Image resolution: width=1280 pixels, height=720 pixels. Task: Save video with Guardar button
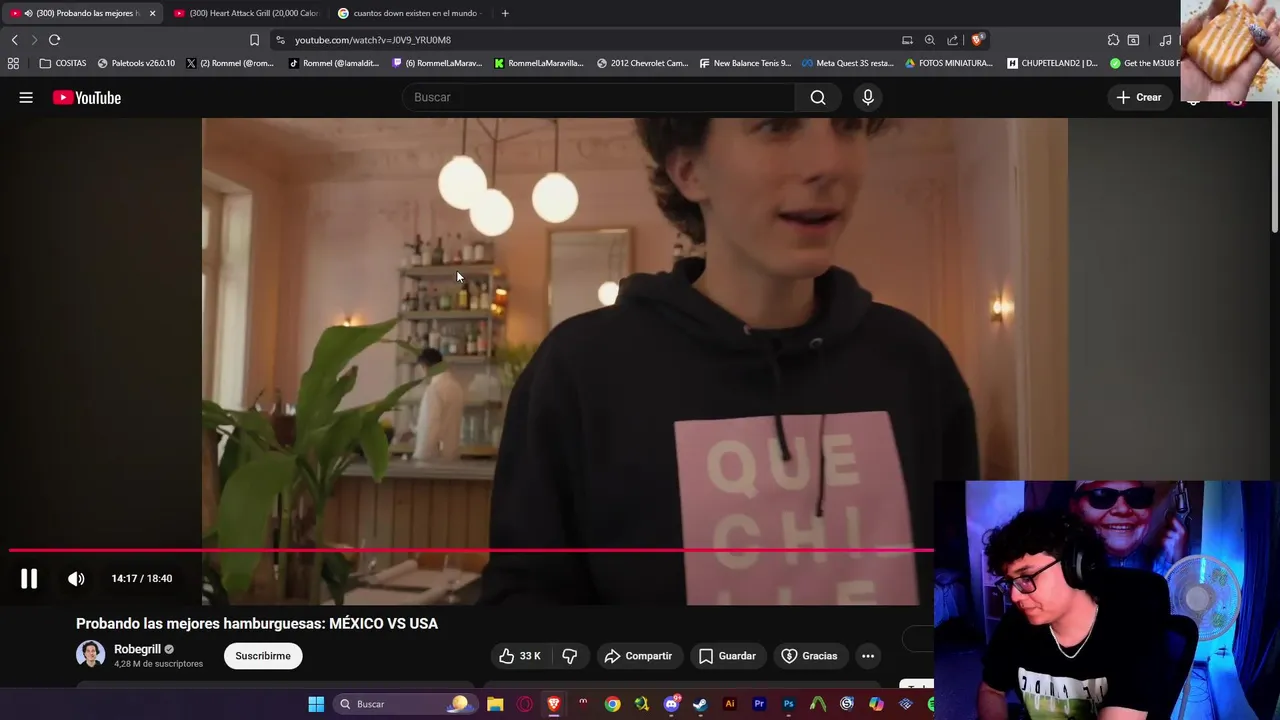click(727, 656)
